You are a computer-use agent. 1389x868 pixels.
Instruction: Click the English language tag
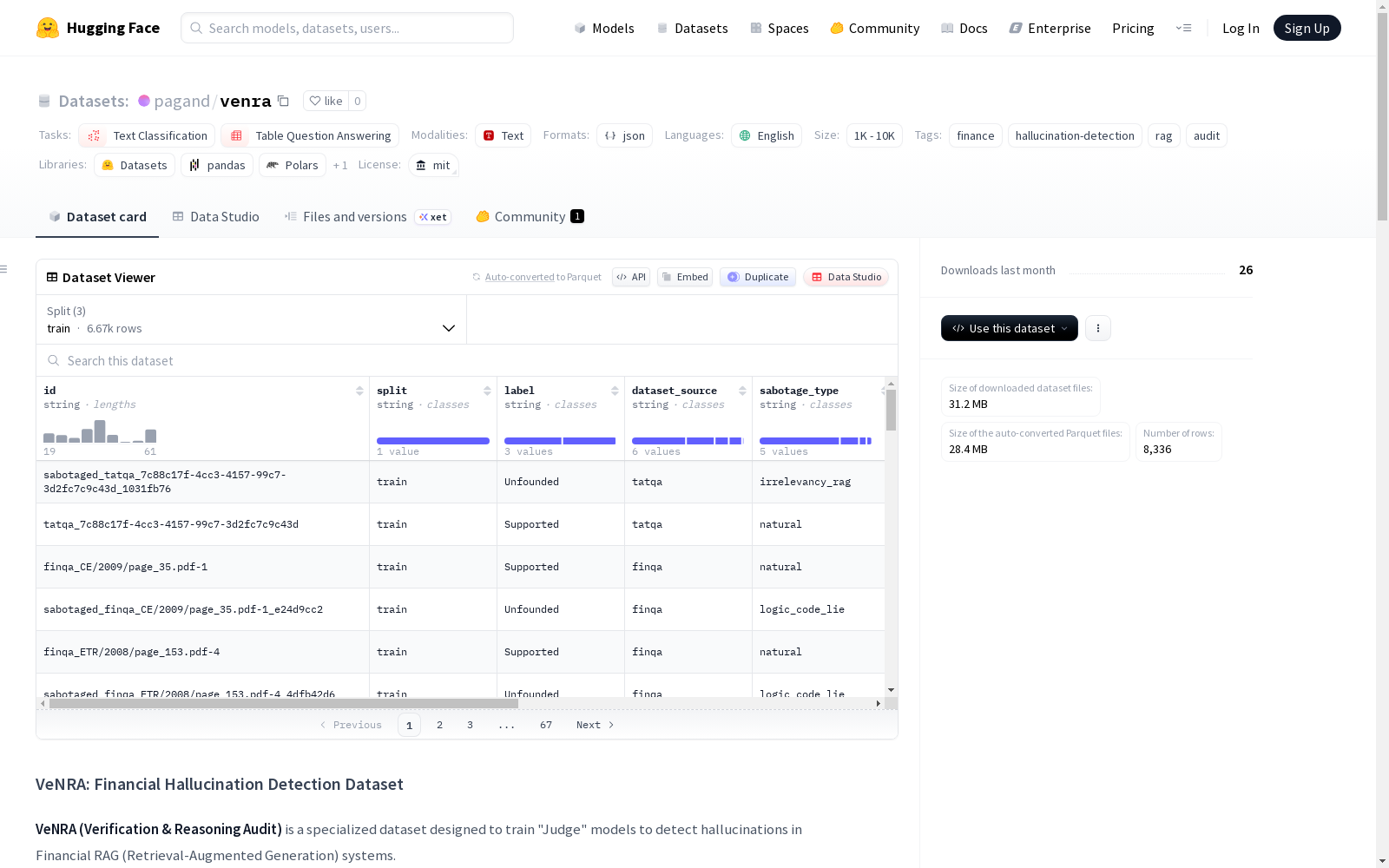coord(767,135)
